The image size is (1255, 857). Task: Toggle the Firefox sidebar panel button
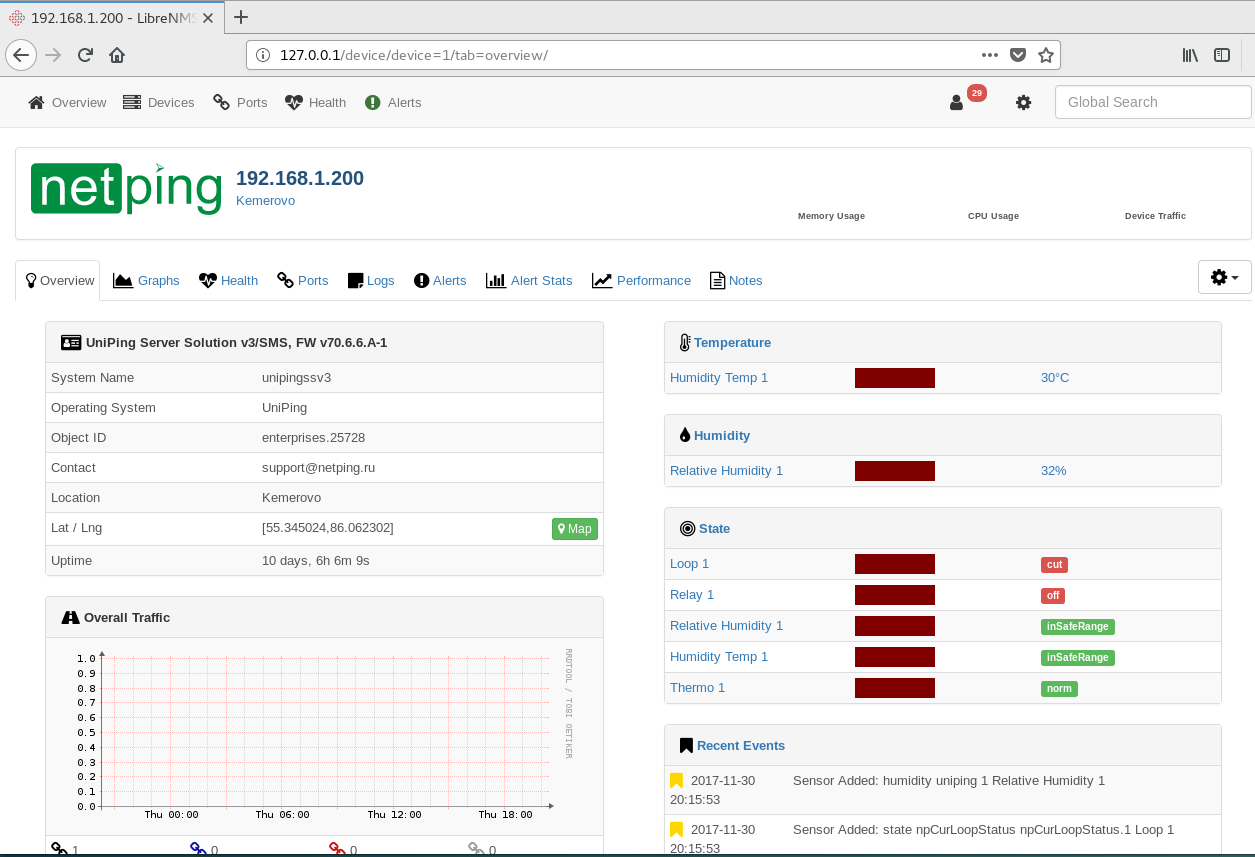pos(1222,55)
